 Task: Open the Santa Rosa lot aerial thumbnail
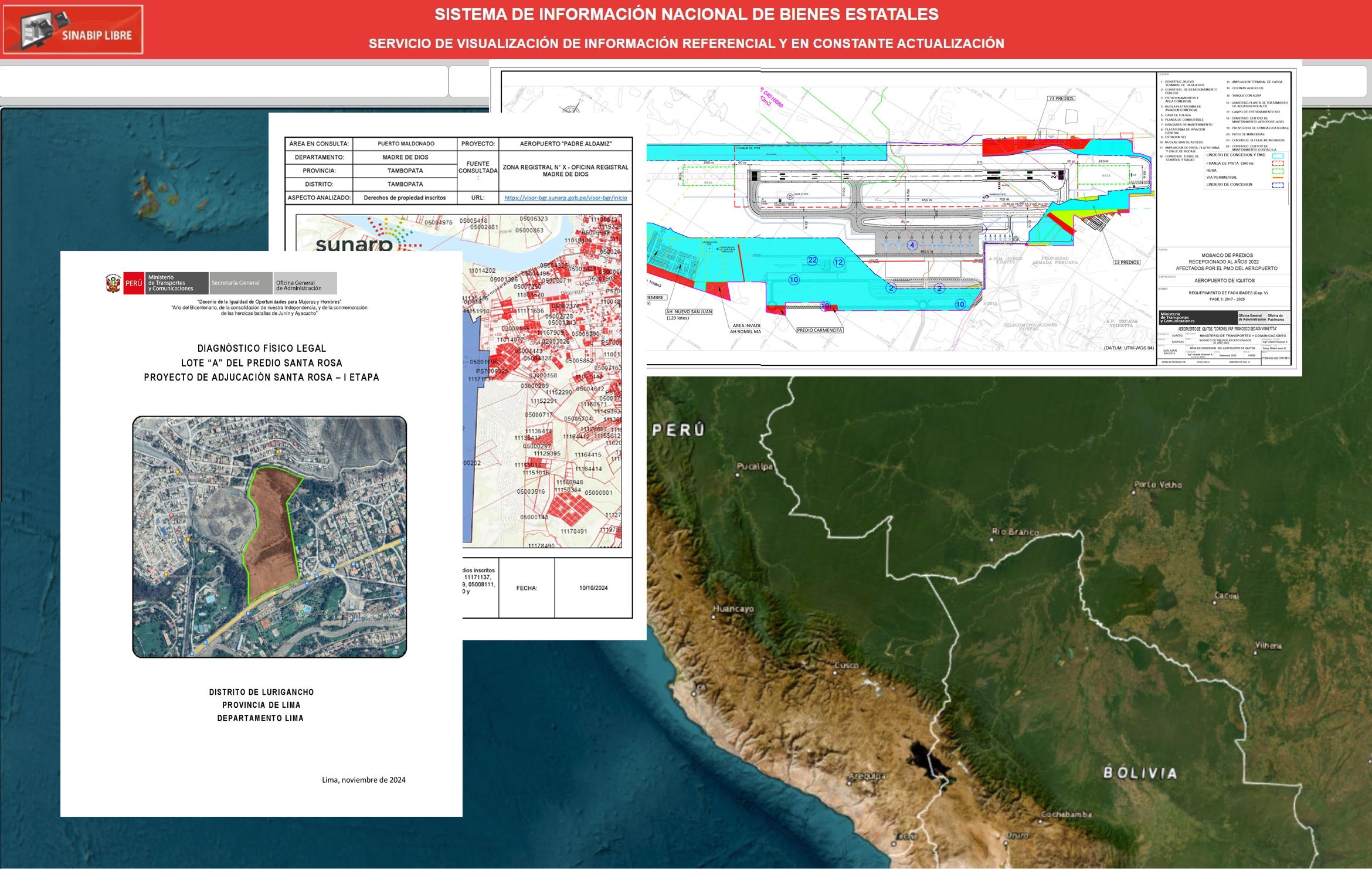point(269,537)
